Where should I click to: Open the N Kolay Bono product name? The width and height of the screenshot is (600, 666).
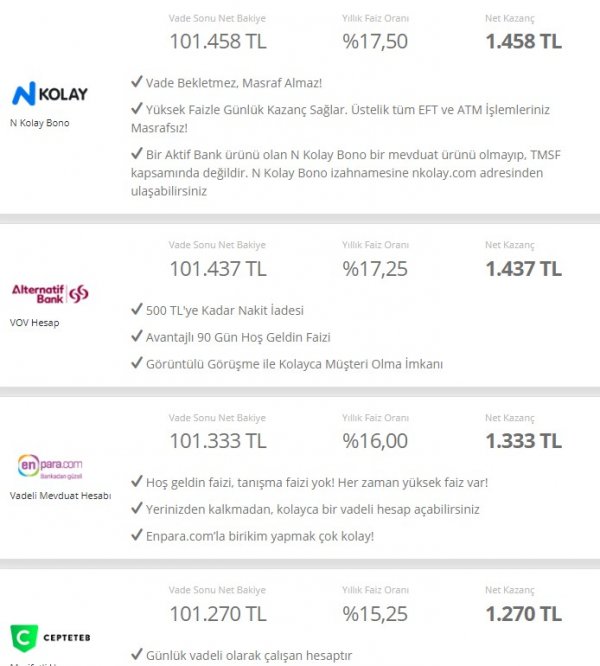click(x=41, y=123)
